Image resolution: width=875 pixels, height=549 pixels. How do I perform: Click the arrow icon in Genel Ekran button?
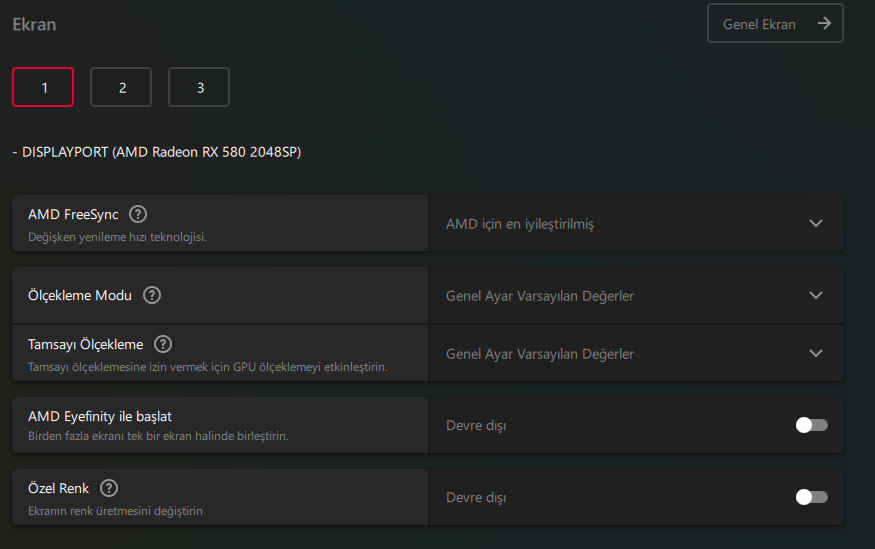pyautogui.click(x=824, y=23)
